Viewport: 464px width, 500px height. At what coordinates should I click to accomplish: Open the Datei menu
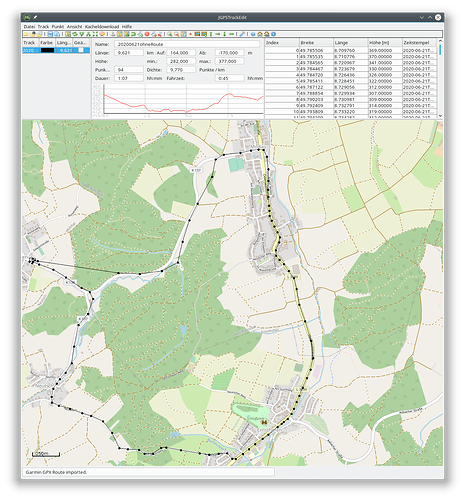(x=29, y=26)
